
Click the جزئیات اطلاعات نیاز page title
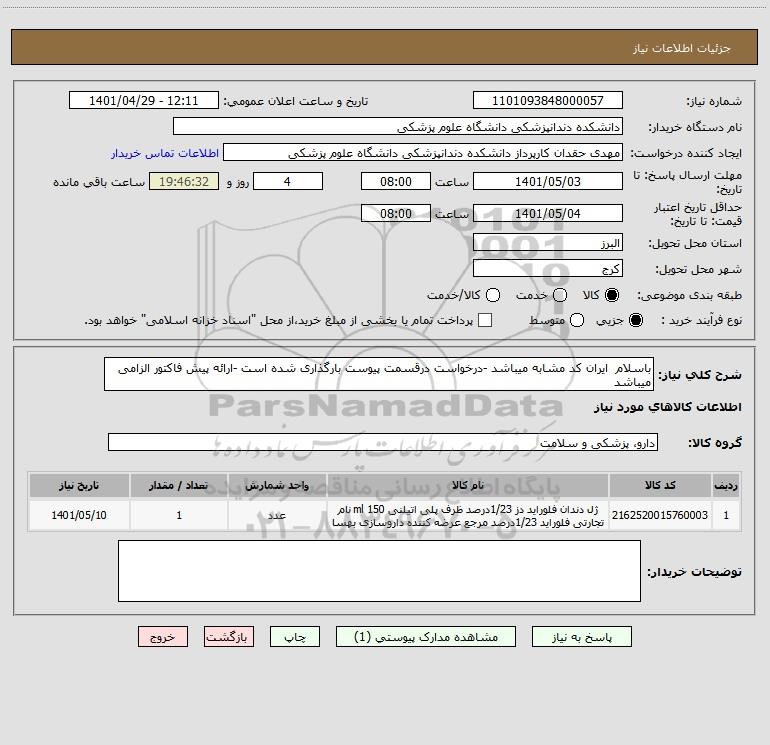tap(682, 48)
